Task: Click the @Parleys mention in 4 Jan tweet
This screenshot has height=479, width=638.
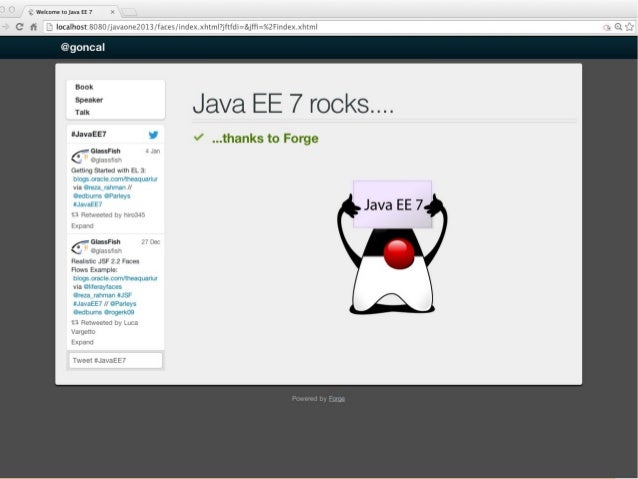Action: tap(117, 196)
